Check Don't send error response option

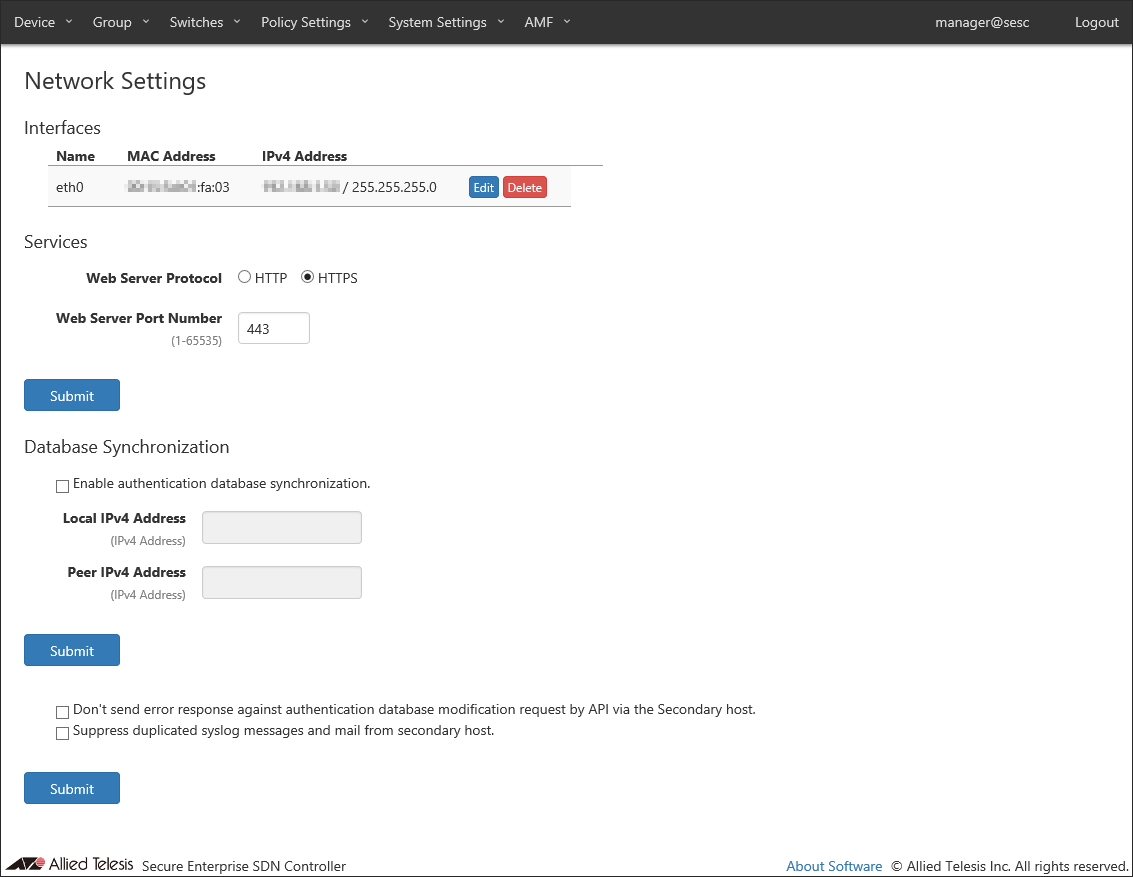(62, 712)
